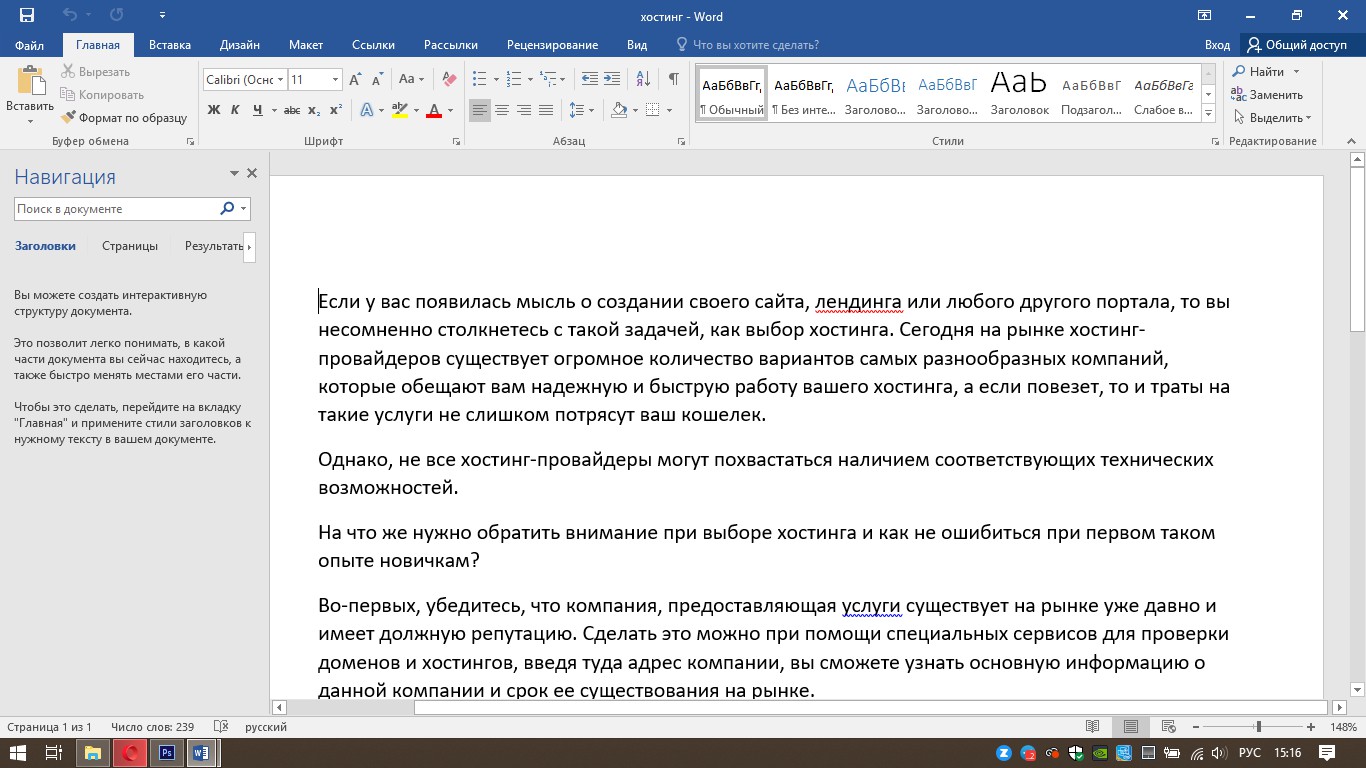Viewport: 1366px width, 768px height.
Task: Toggle display of paragraph marks (¶)
Action: 674,79
